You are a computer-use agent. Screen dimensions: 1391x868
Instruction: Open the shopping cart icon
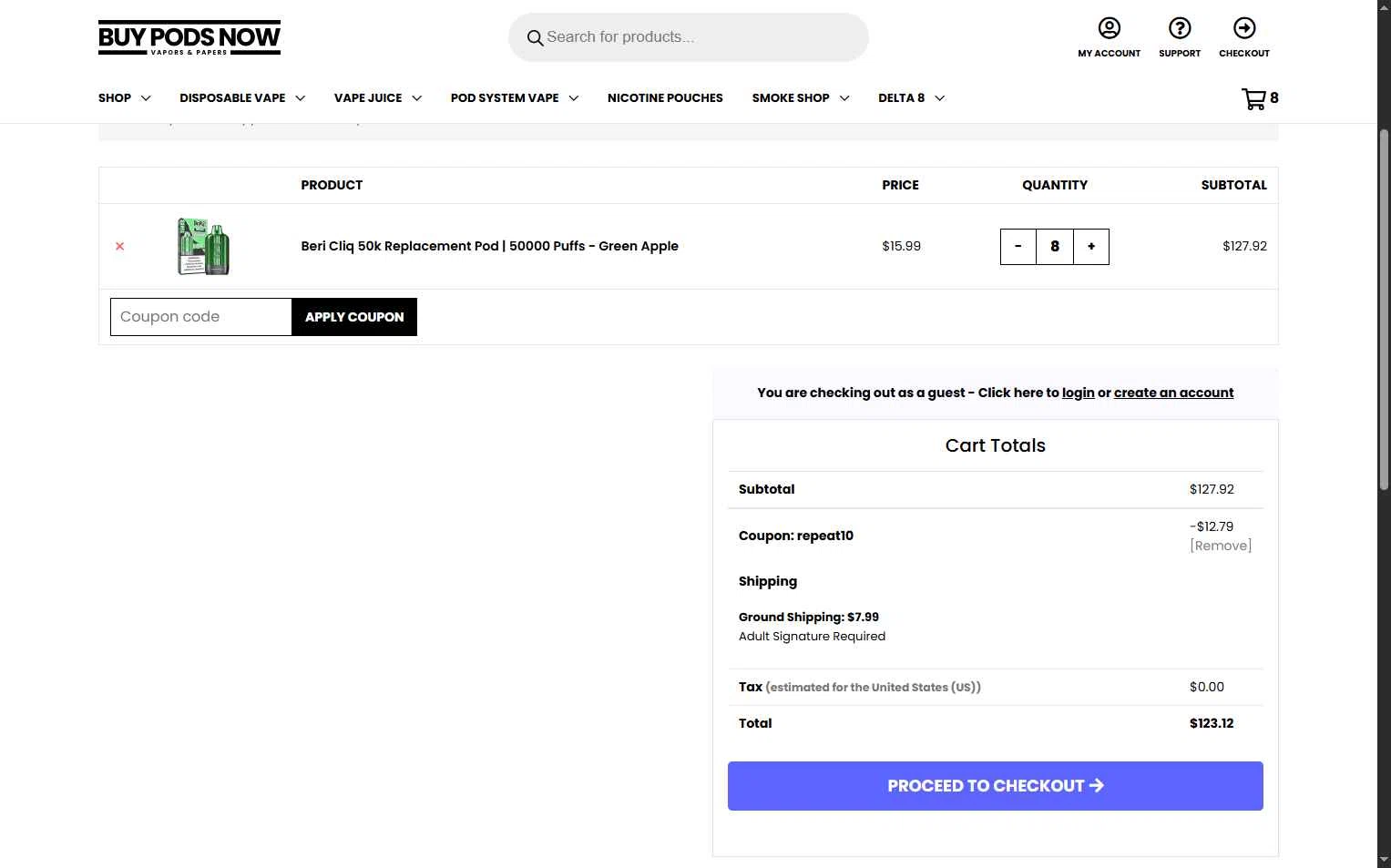pos(1253,98)
